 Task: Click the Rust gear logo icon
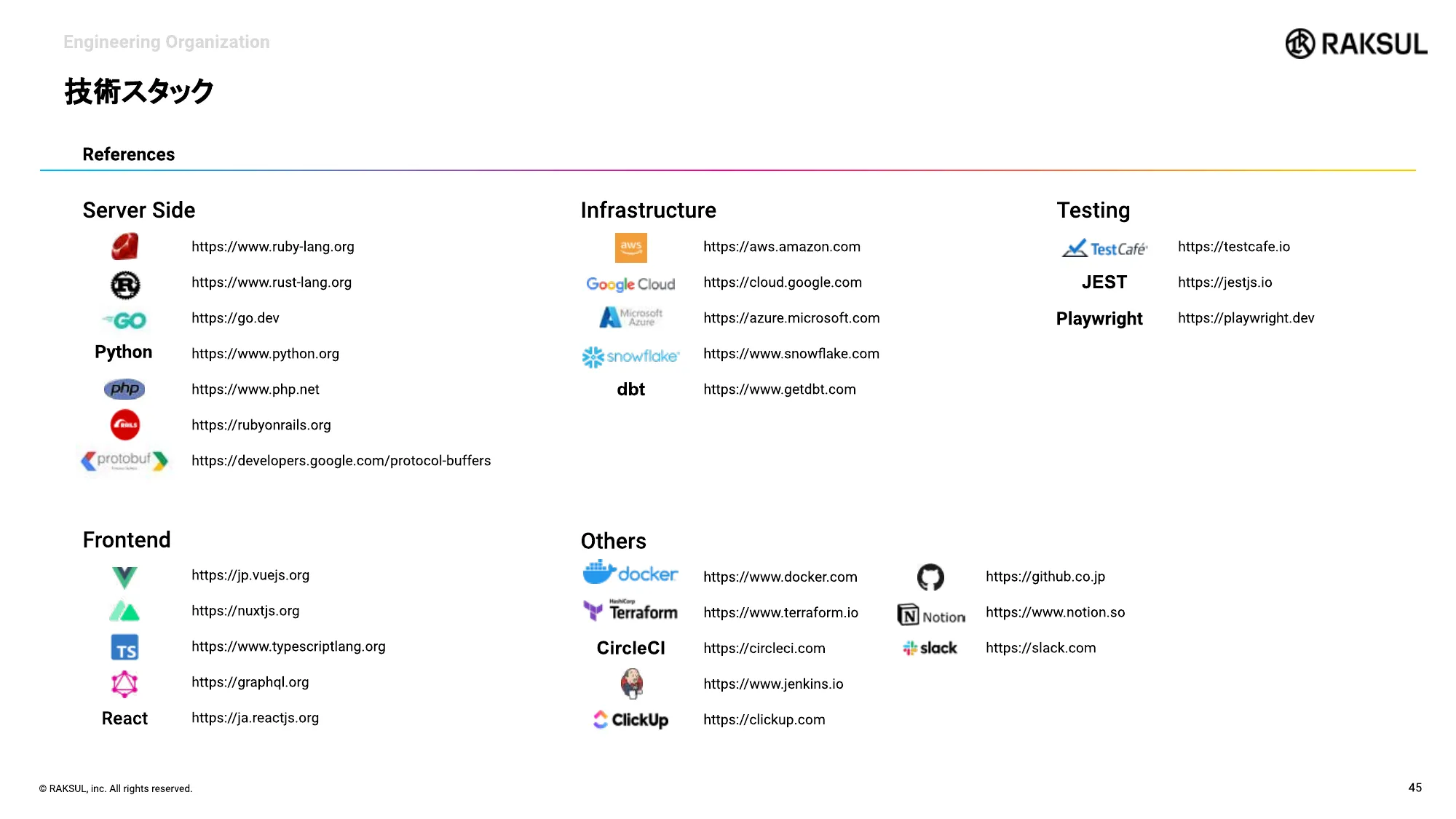tap(125, 285)
